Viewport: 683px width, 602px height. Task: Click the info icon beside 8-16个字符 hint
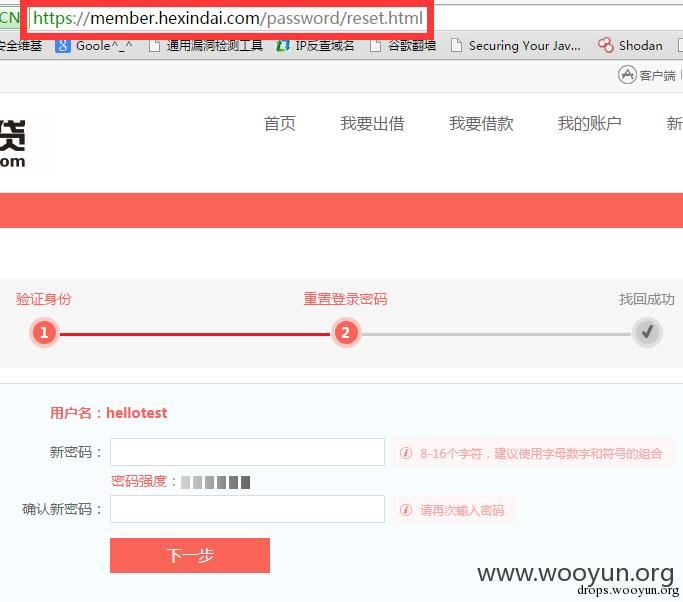[406, 453]
